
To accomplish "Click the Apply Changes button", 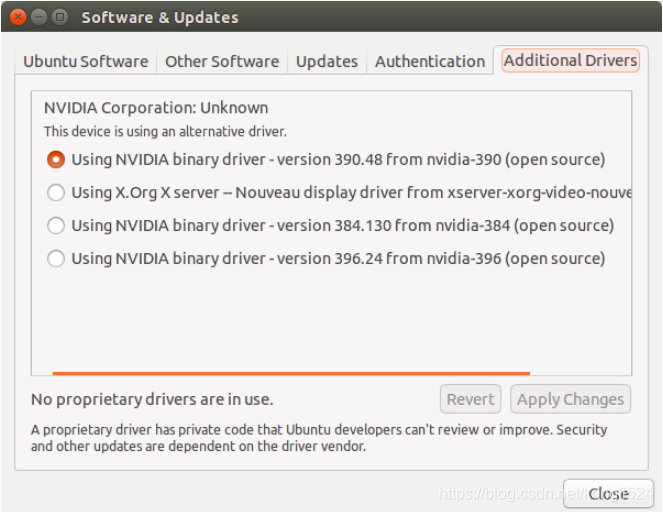I will coord(570,399).
